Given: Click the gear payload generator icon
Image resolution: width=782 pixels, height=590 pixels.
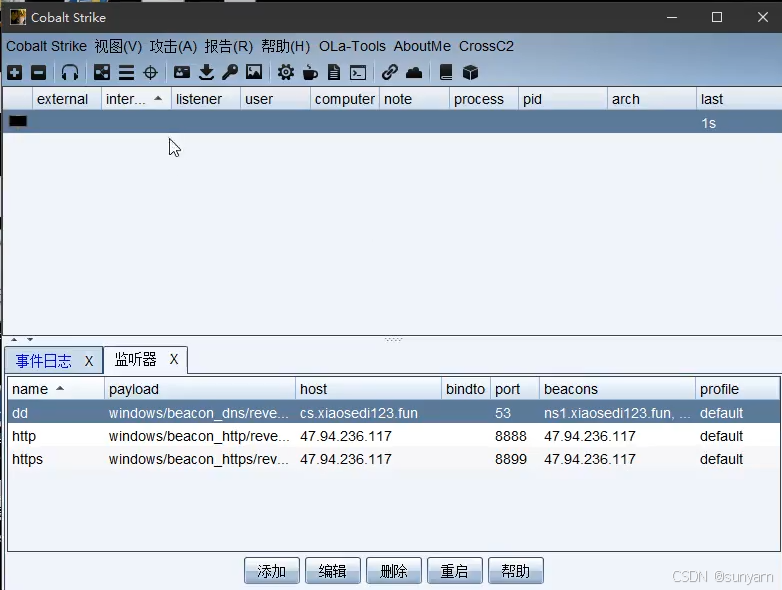Looking at the screenshot, I should [x=286, y=73].
